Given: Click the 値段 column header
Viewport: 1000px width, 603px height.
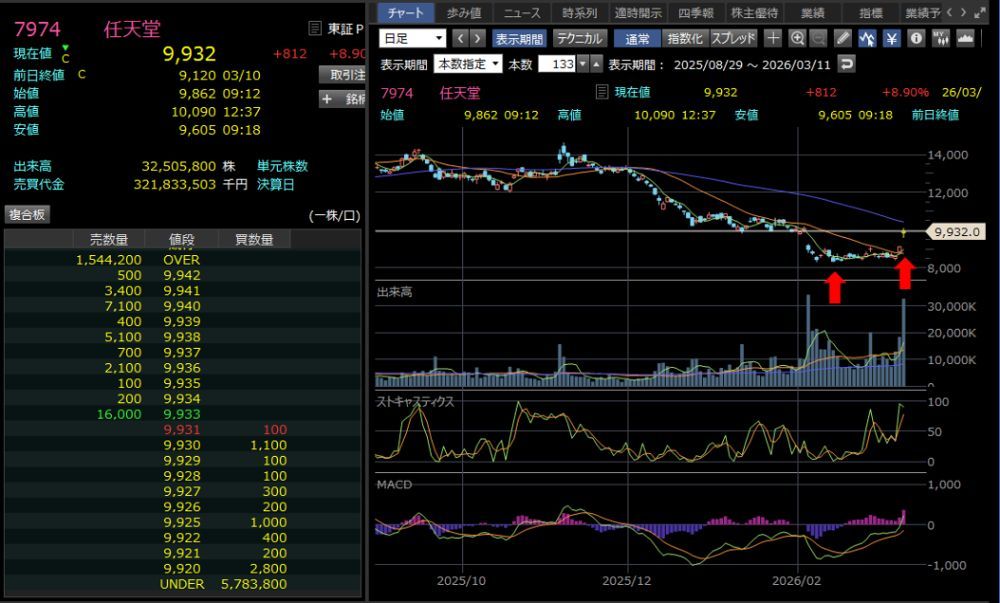Looking at the screenshot, I should (182, 239).
